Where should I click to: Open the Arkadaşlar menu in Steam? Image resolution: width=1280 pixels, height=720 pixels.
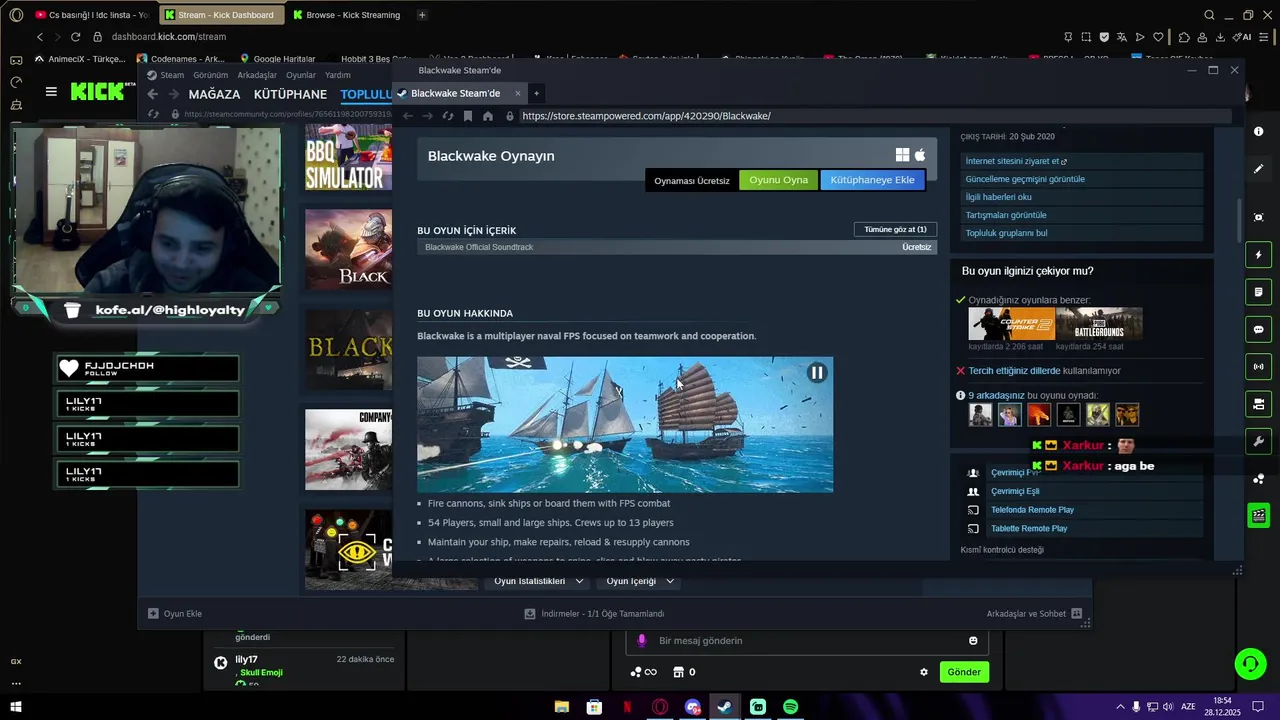(x=257, y=75)
